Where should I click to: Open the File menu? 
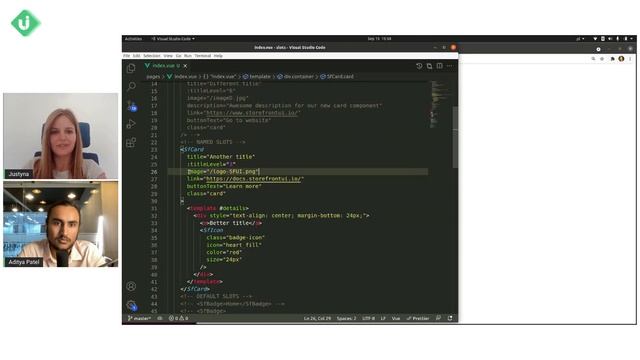[x=127, y=56]
